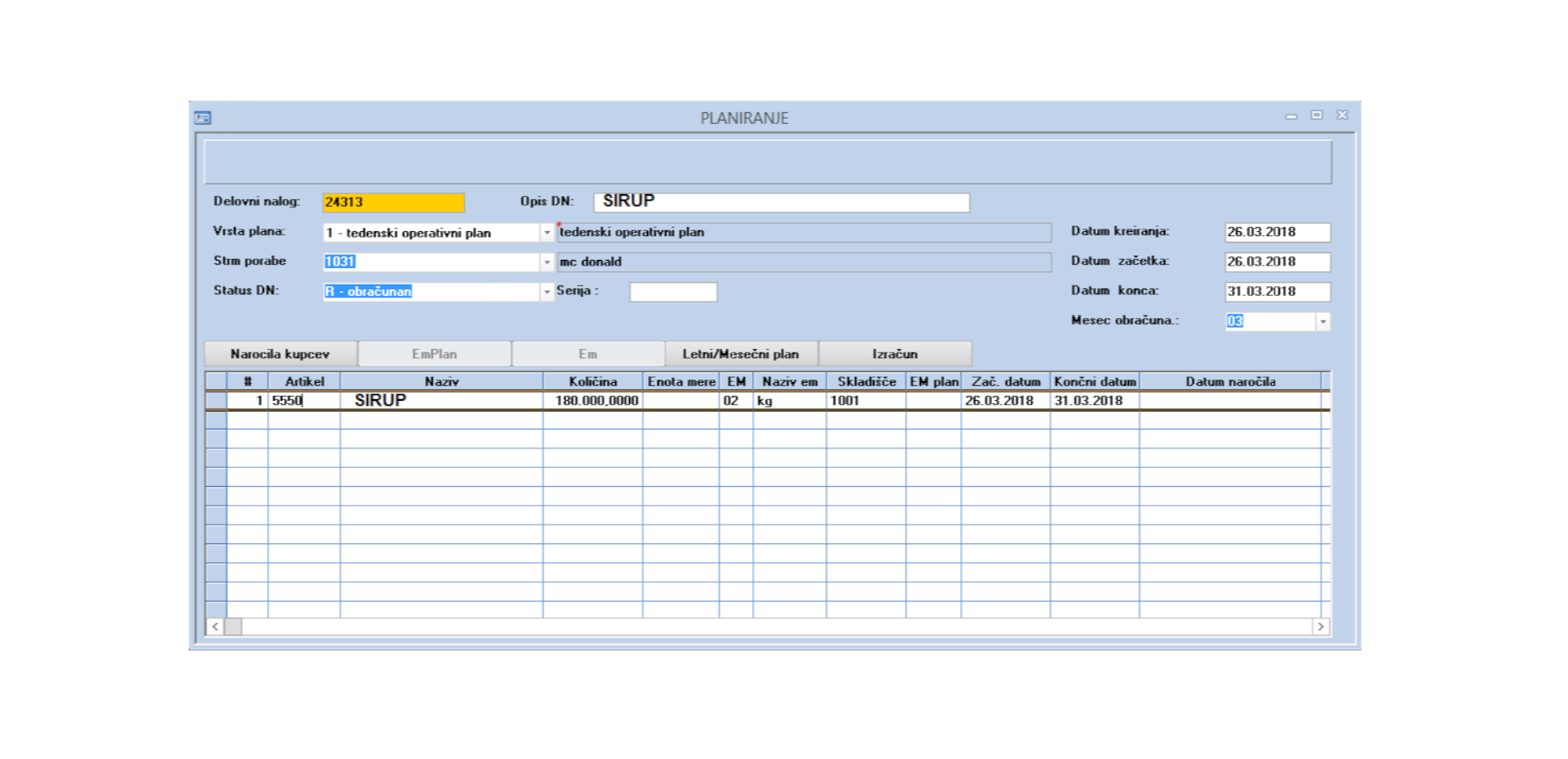The image size is (1568, 759).
Task: Click the Naziv em column header
Action: click(x=790, y=381)
